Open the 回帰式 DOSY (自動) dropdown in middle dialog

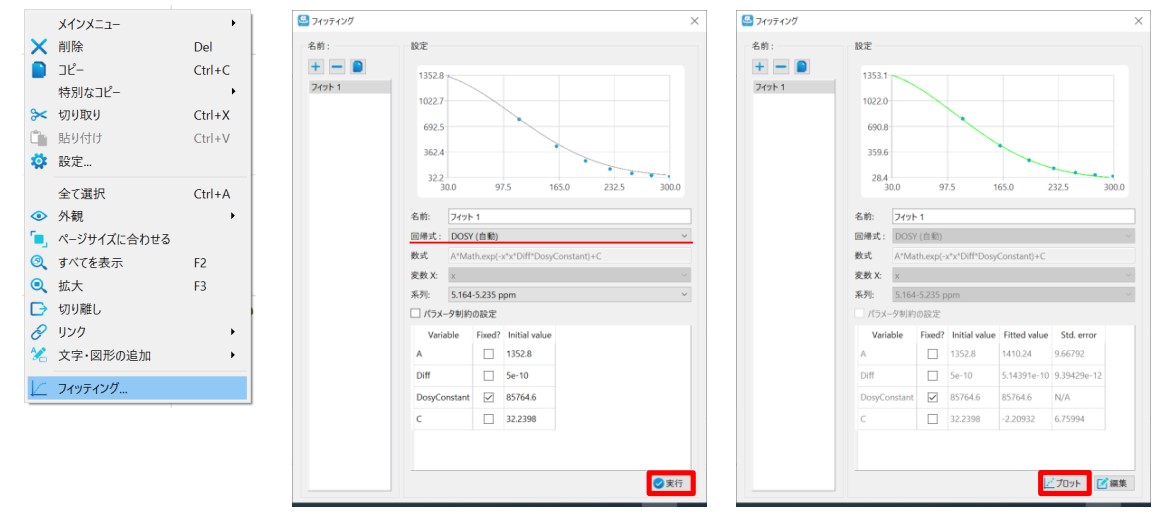[569, 235]
